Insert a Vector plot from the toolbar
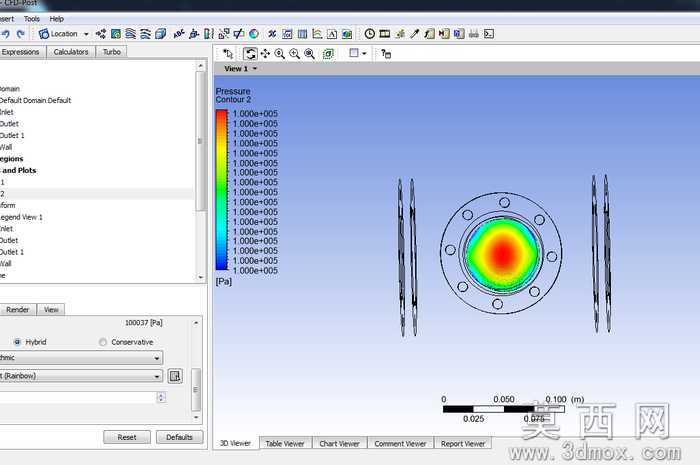Viewport: 700px width, 465px height. click(x=101, y=34)
